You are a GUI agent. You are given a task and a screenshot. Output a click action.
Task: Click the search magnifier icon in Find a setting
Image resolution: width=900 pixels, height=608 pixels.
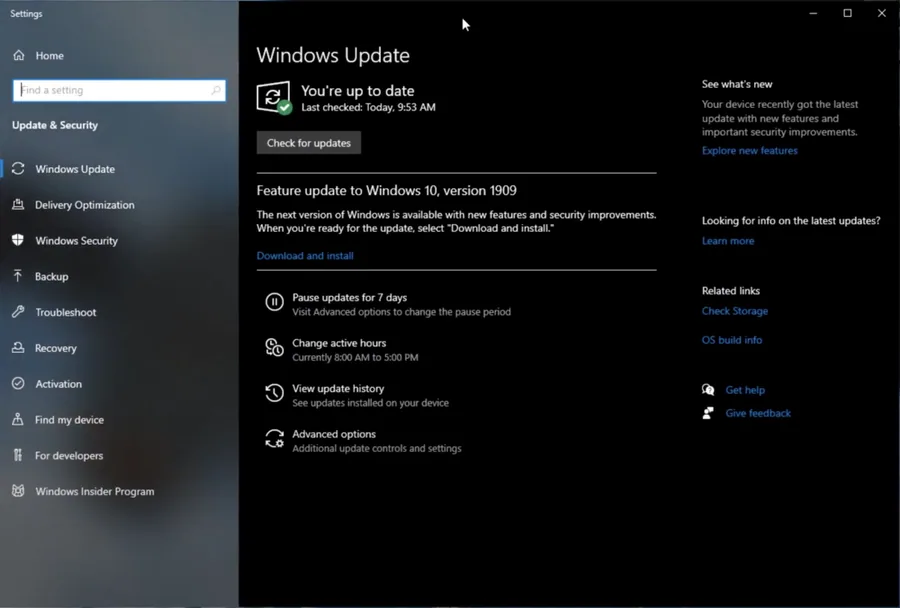click(216, 90)
